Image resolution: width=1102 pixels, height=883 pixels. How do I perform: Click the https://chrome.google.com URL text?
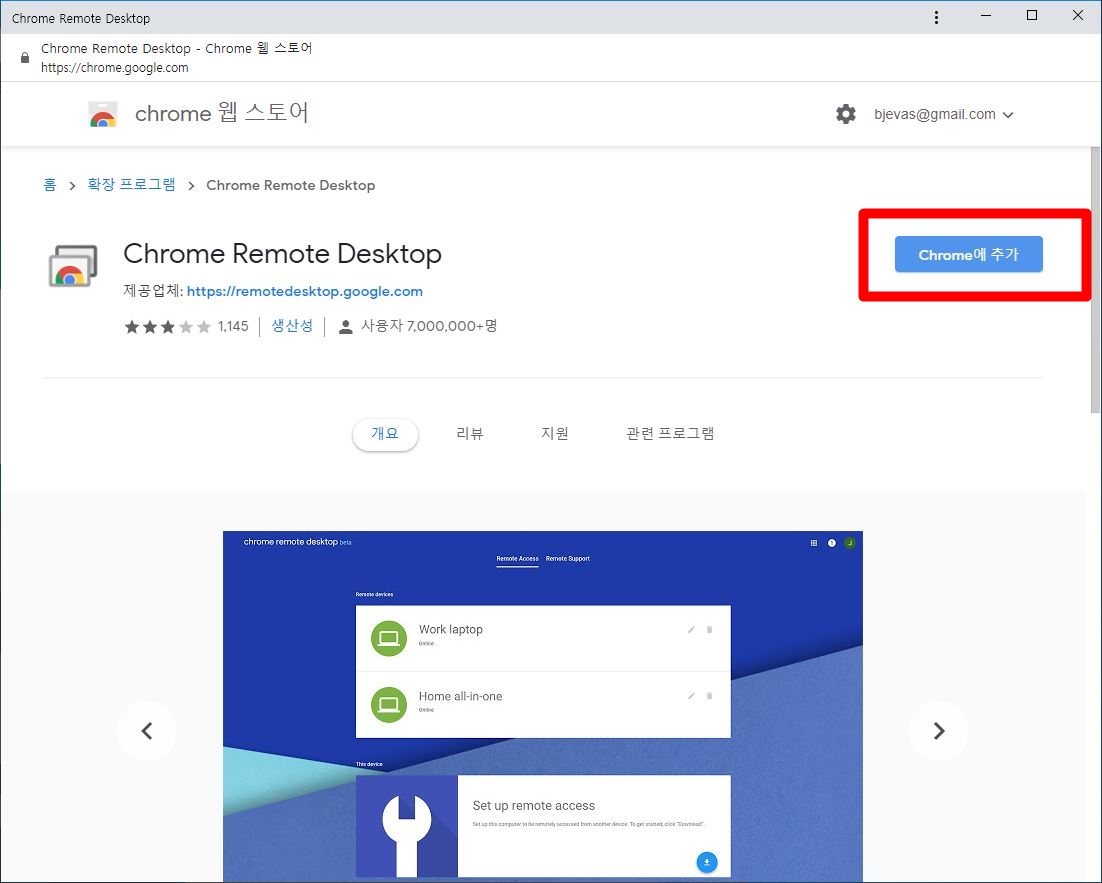(x=115, y=68)
